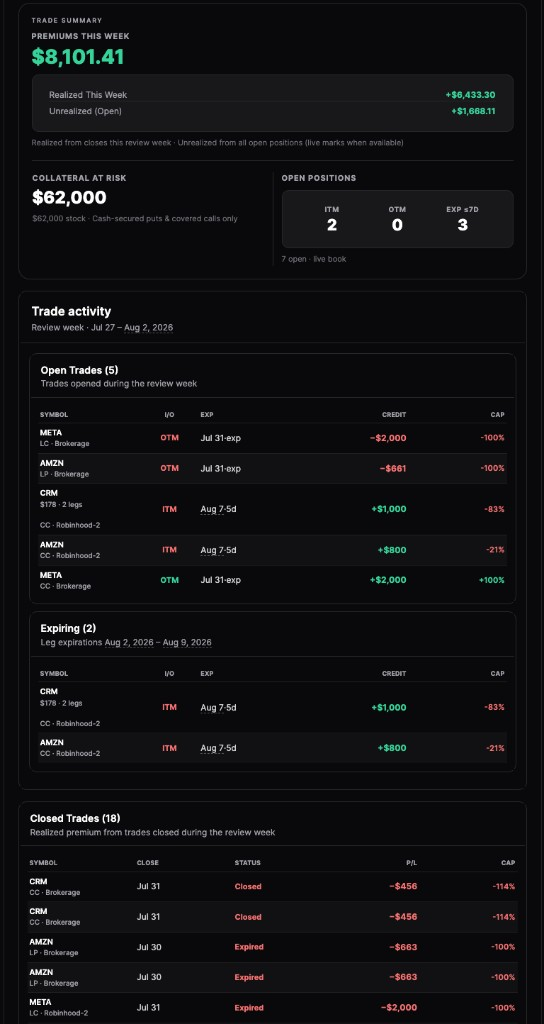Click 'Aug 7·5d' expiry for CRM in Open Trades

click(x=218, y=509)
